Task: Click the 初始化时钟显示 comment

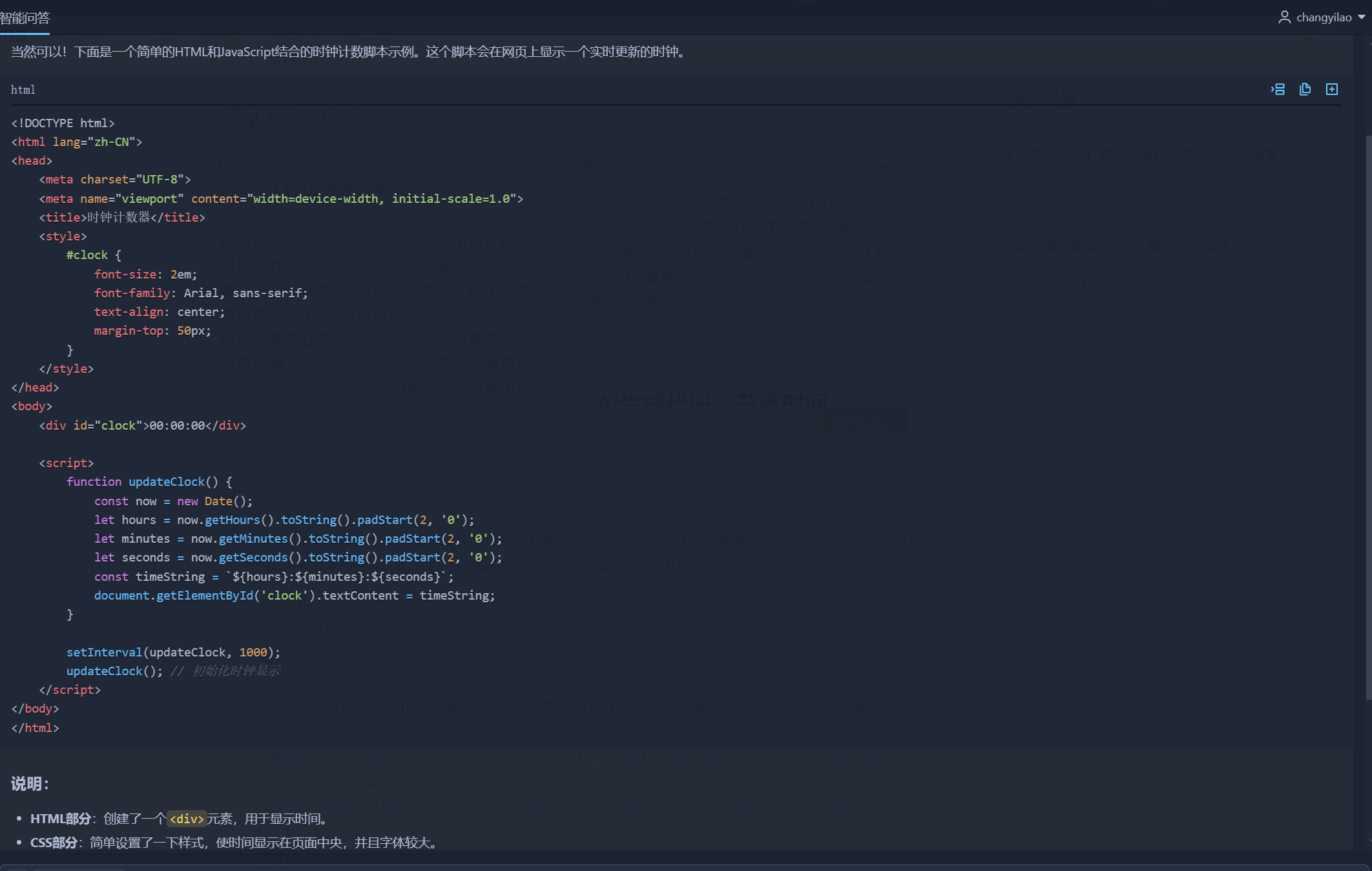Action: click(x=225, y=671)
